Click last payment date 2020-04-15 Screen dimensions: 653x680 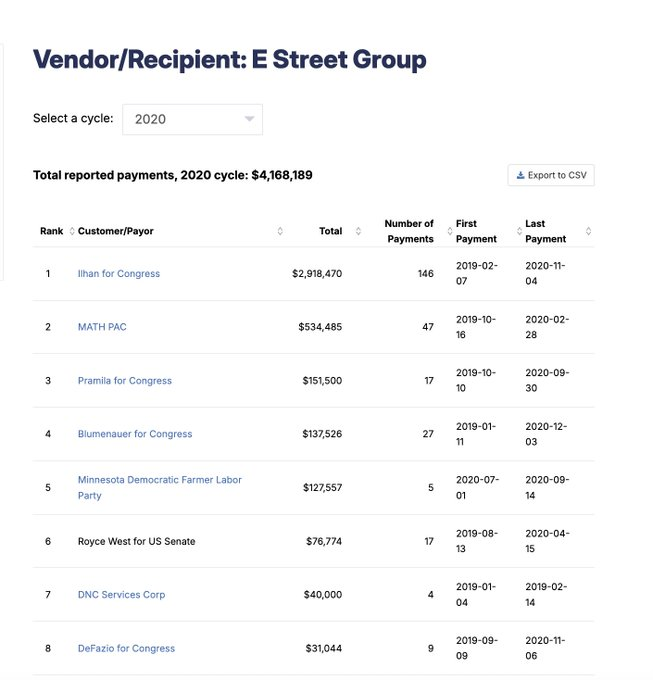(x=547, y=541)
